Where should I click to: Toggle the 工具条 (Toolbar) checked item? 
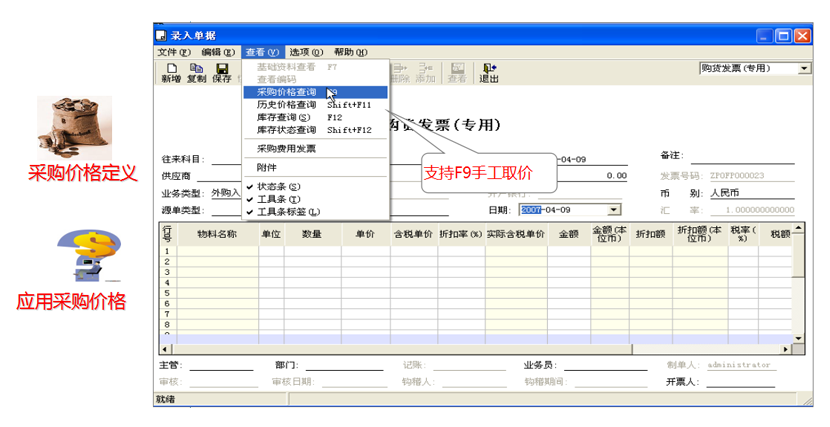tap(279, 199)
